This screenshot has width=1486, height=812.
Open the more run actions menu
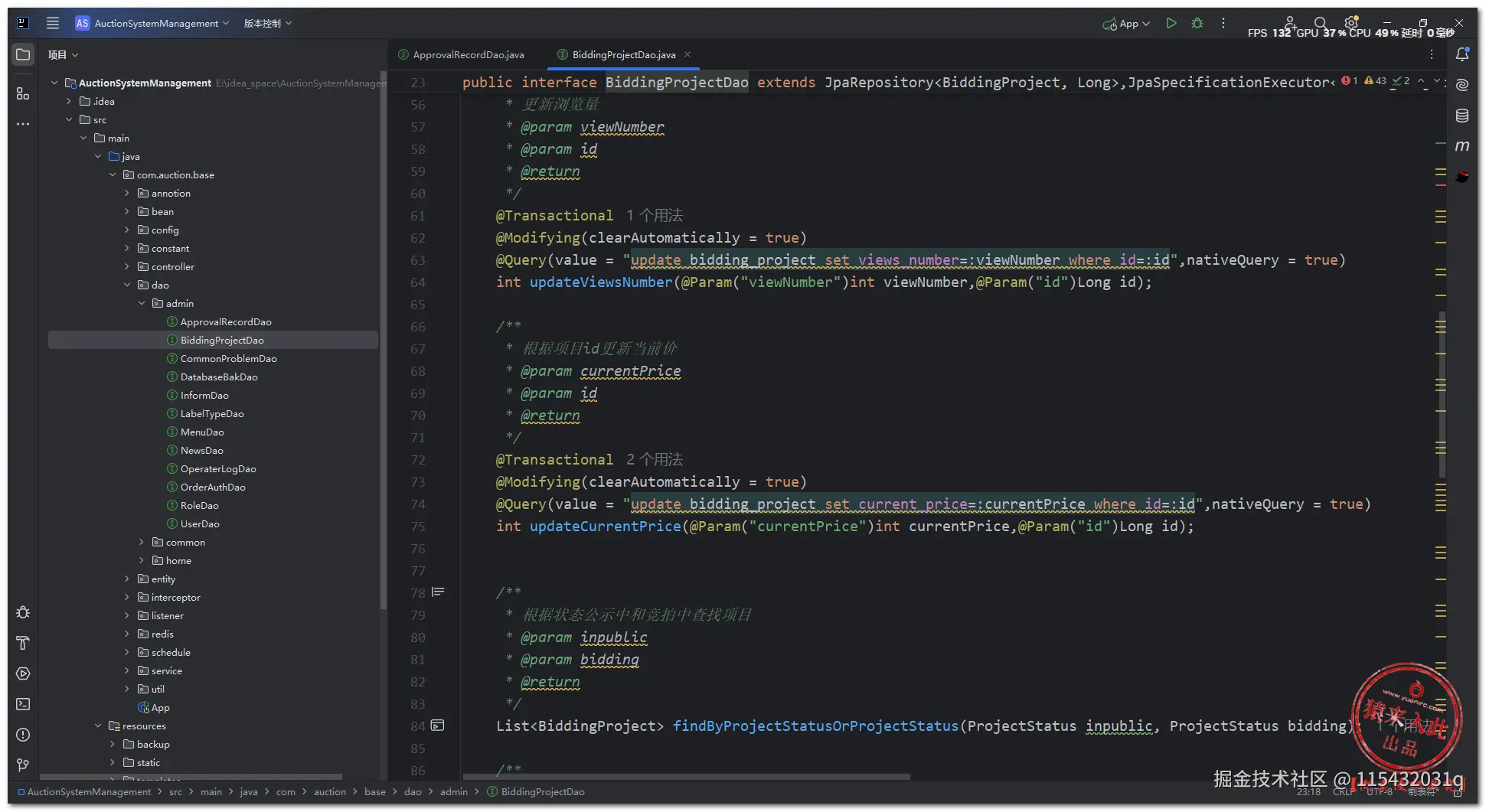1223,23
